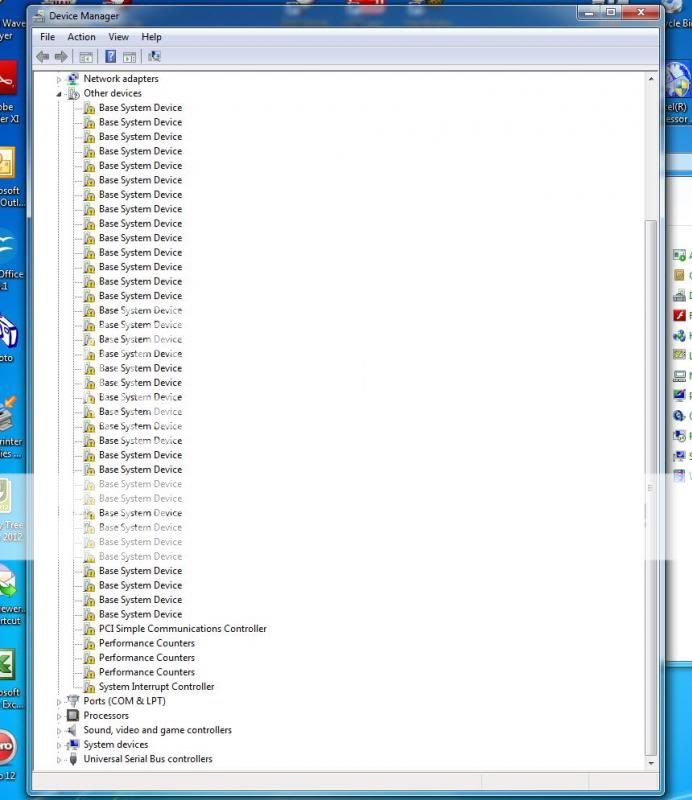The image size is (692, 800).
Task: Open the View menu
Action: (x=118, y=37)
